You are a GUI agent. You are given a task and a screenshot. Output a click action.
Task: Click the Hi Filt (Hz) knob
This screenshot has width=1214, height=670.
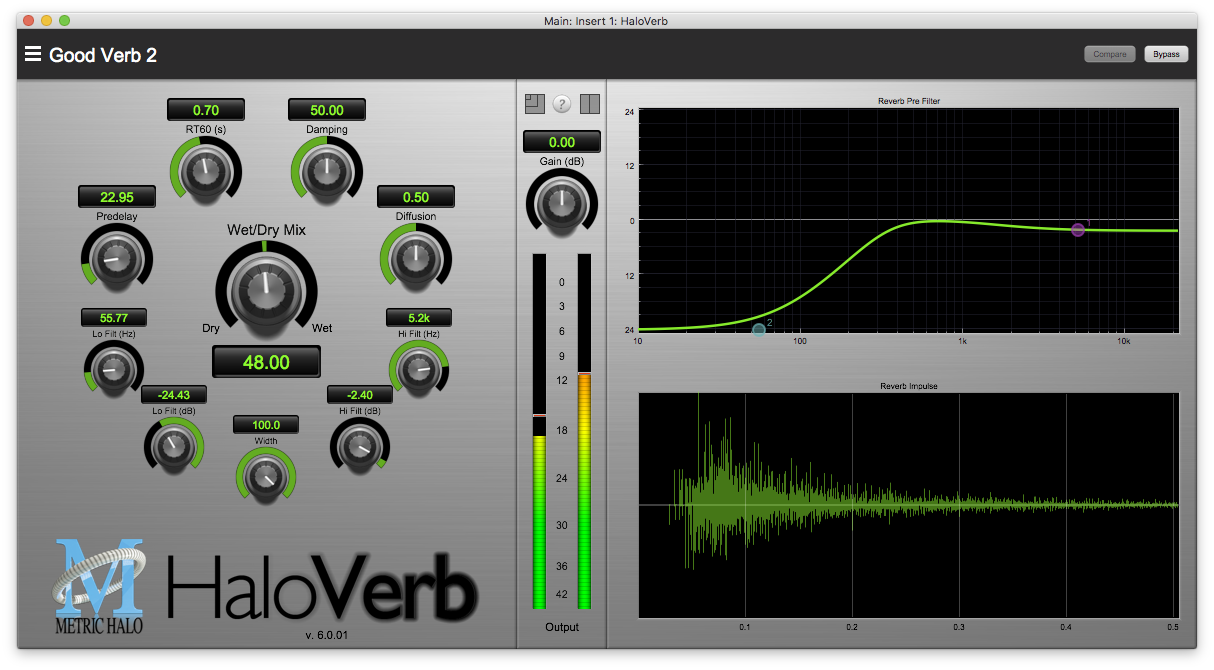coord(418,368)
